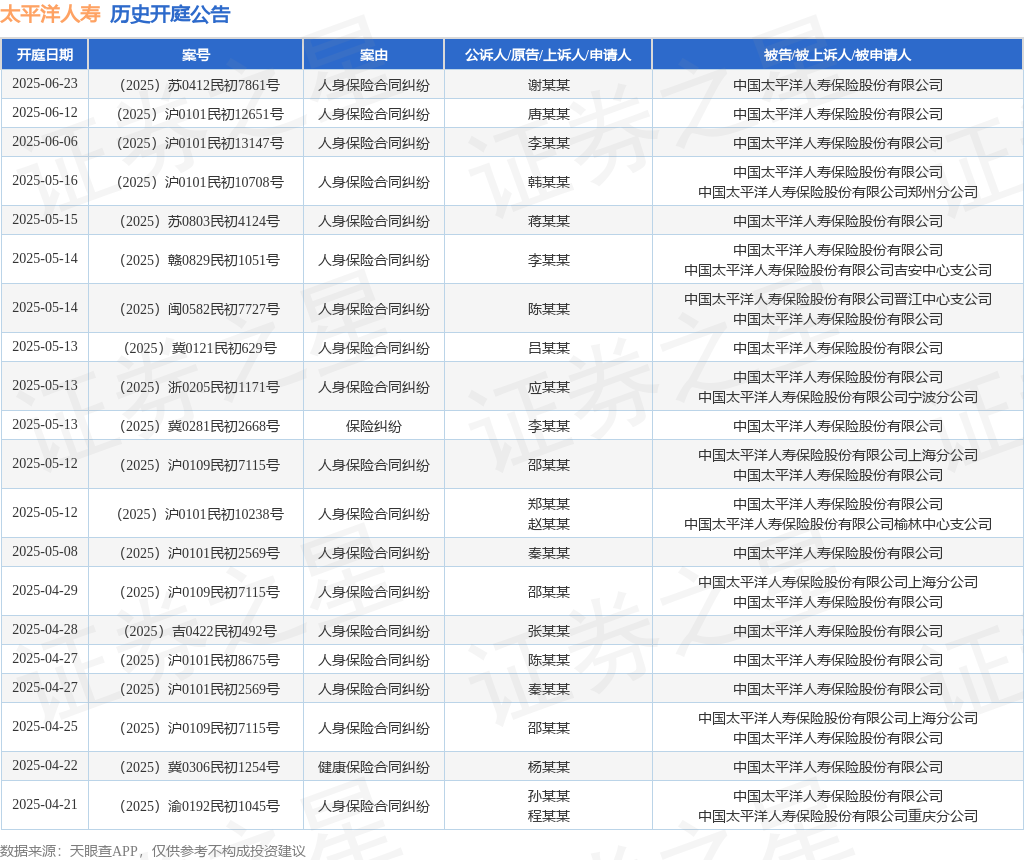The height and width of the screenshot is (860, 1024).
Task: Click defendant 榆林中心支公司 entry
Action: (x=838, y=524)
